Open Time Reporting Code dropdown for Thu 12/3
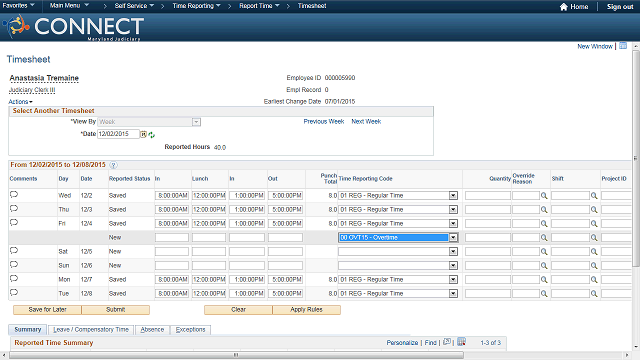 (453, 210)
